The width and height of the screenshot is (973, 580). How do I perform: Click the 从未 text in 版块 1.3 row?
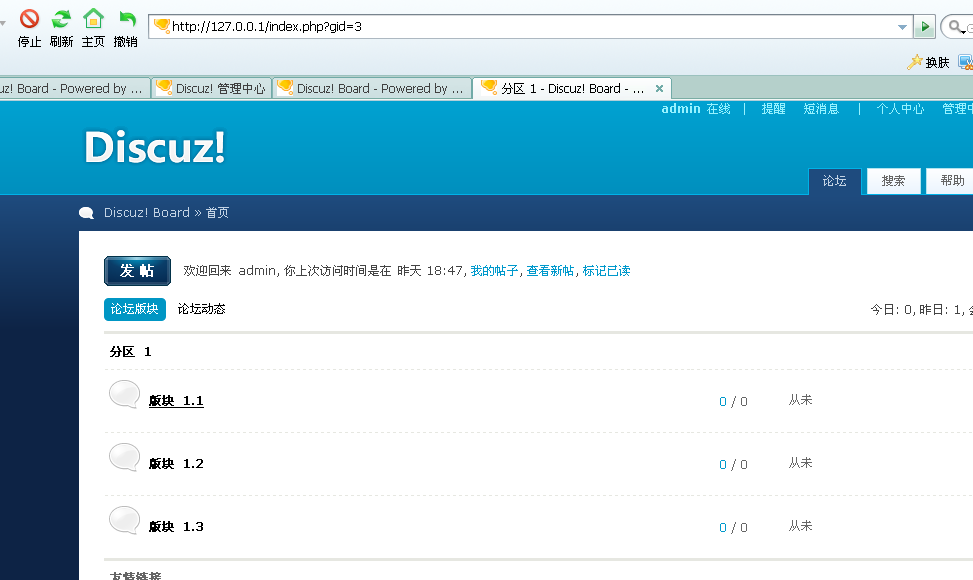point(800,527)
